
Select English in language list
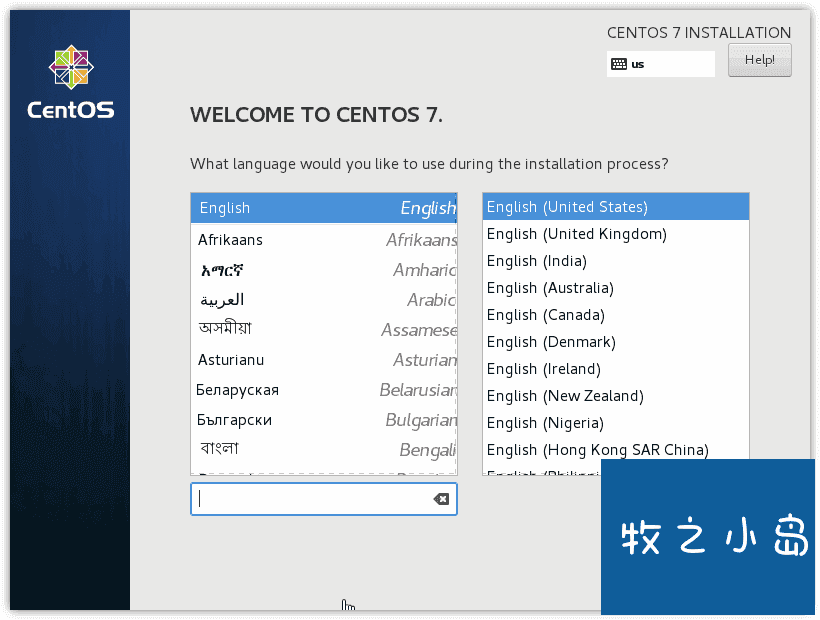[x=324, y=208]
